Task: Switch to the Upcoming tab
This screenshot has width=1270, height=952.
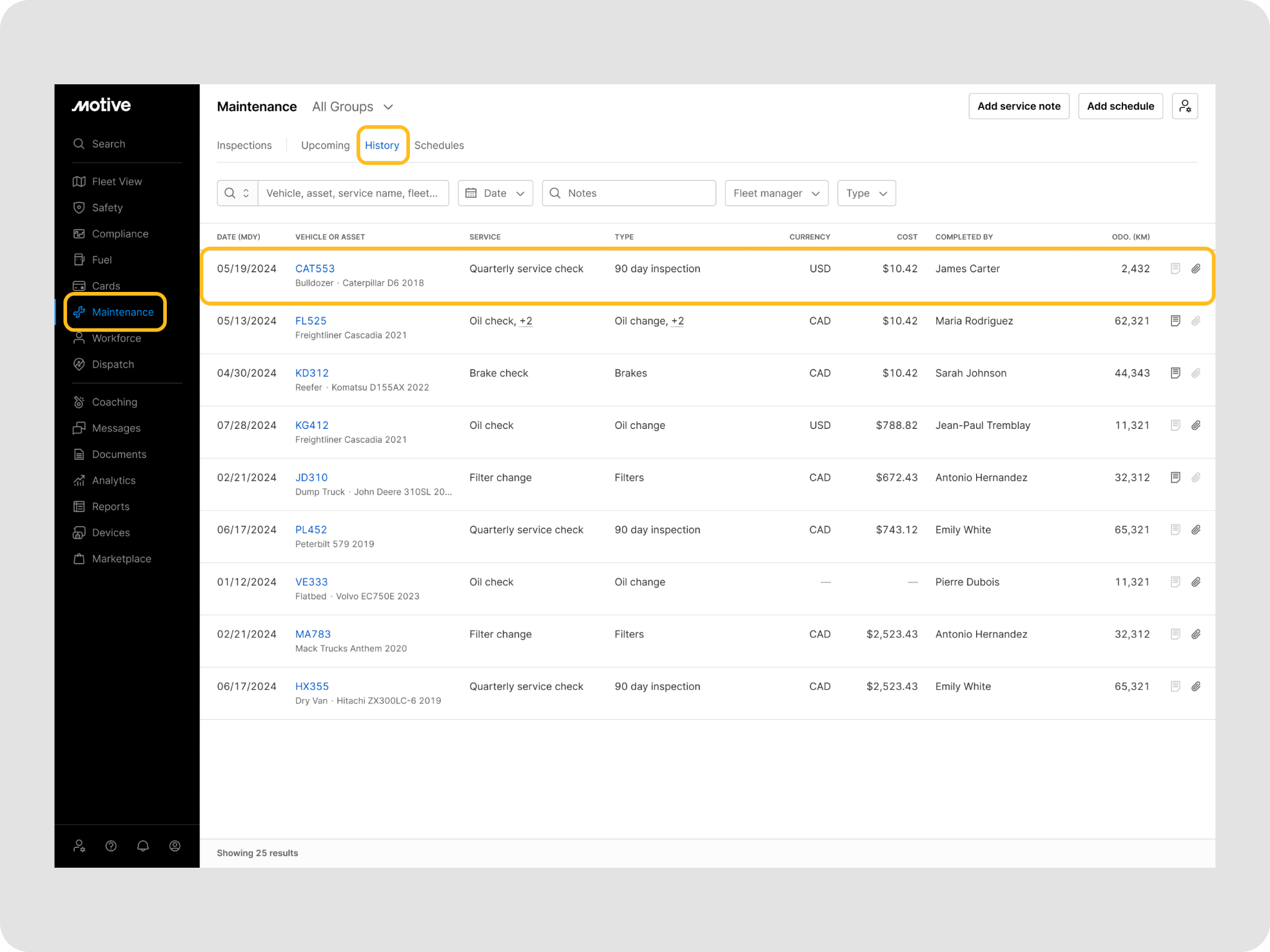Action: (x=326, y=145)
